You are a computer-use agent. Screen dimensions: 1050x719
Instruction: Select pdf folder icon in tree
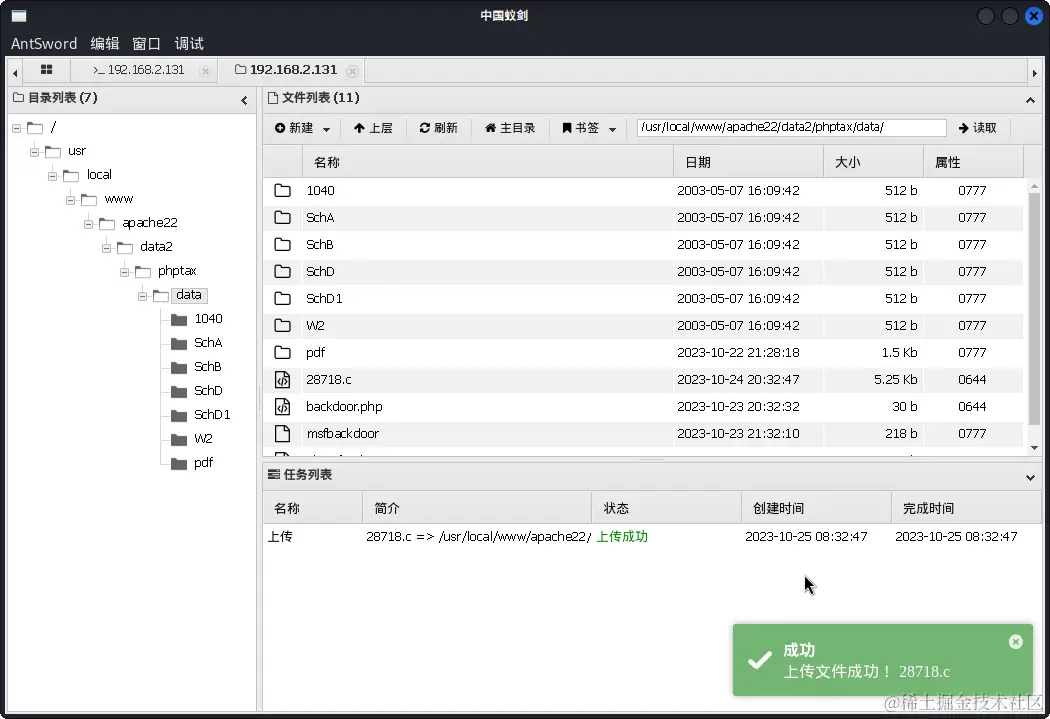(179, 464)
